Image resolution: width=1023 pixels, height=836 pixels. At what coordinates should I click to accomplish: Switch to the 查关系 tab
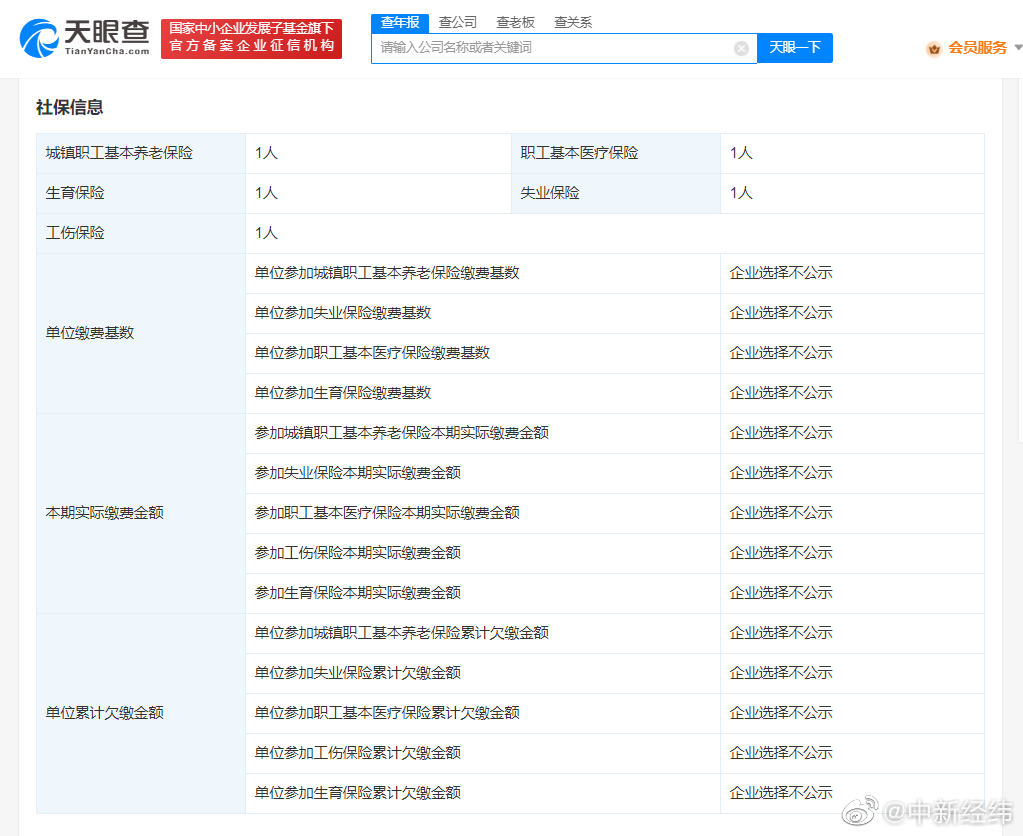[573, 23]
